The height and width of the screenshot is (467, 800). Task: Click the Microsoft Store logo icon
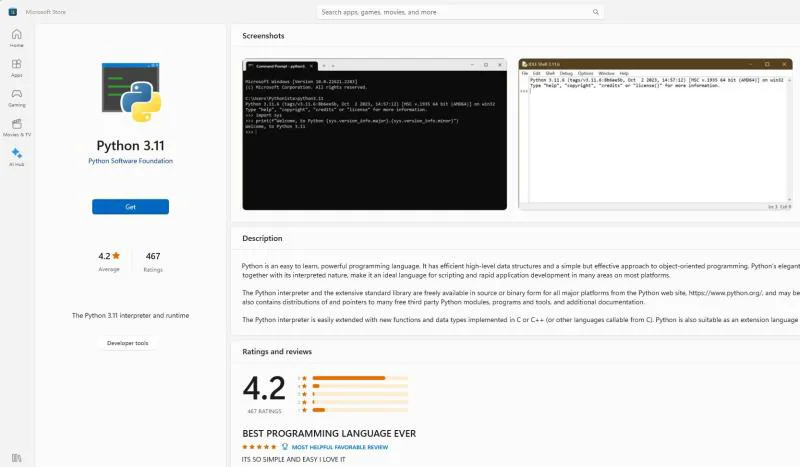tap(13, 12)
